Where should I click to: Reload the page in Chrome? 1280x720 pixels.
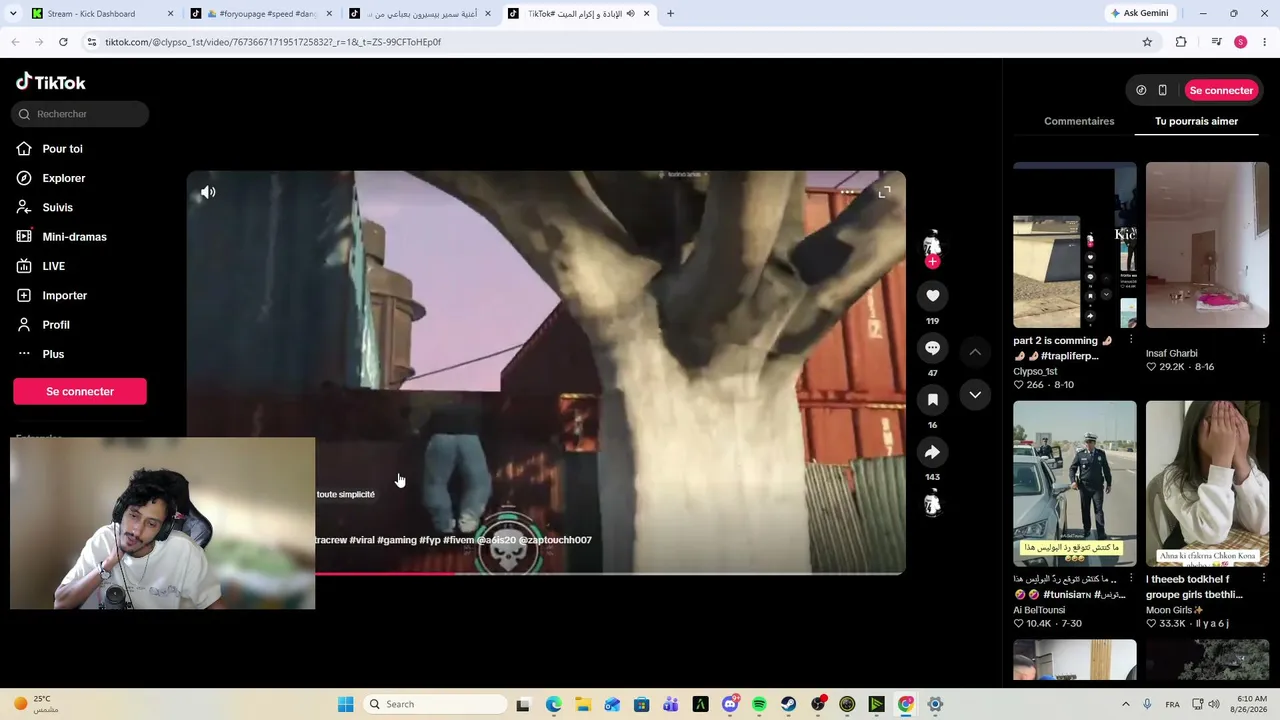[x=63, y=42]
